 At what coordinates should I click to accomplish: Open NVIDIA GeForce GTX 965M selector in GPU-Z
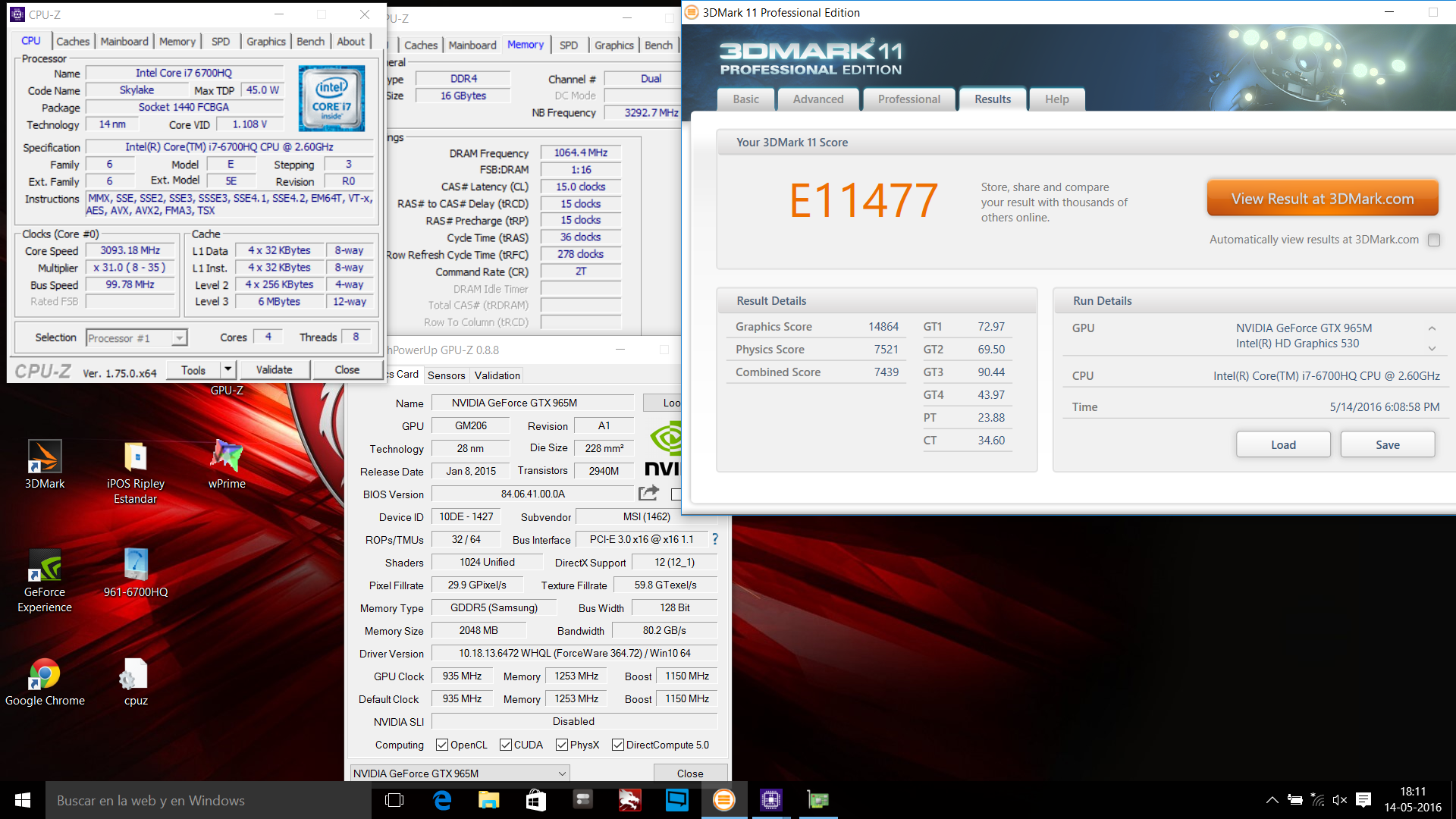coord(460,773)
